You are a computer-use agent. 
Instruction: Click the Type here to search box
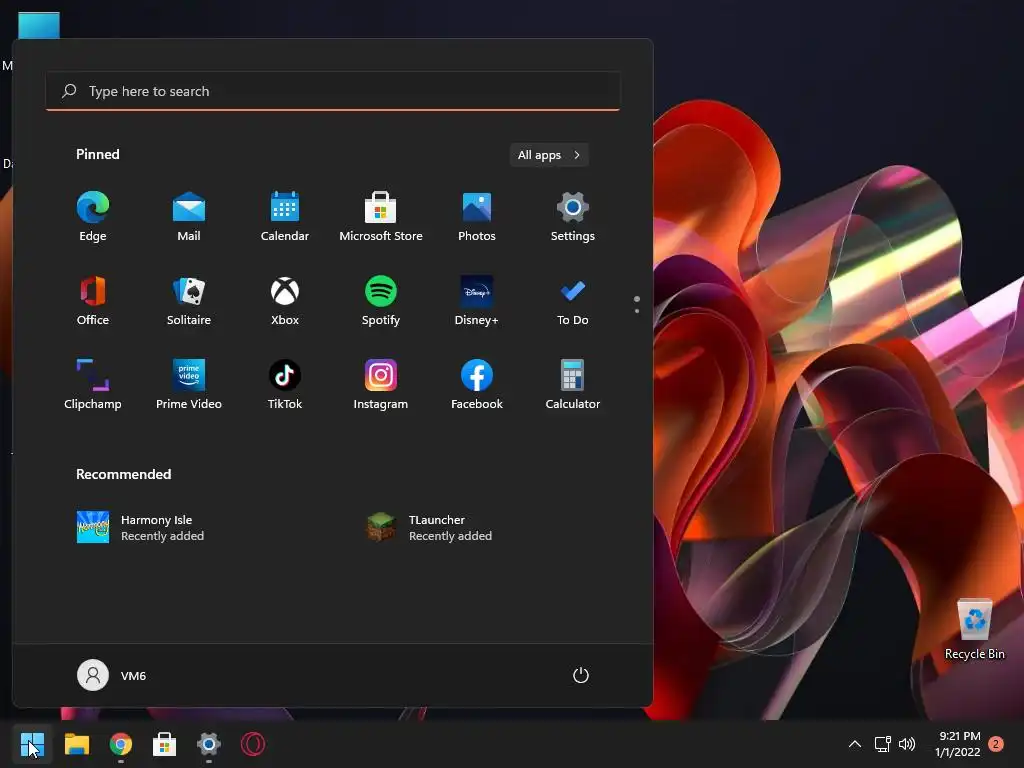[x=333, y=91]
